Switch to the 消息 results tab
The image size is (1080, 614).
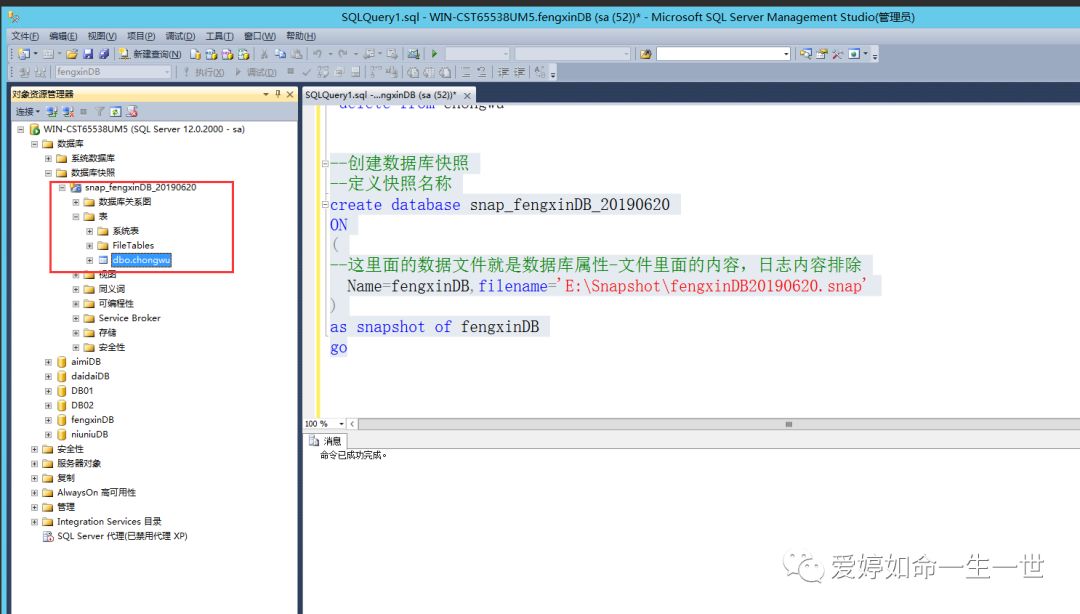click(x=326, y=441)
